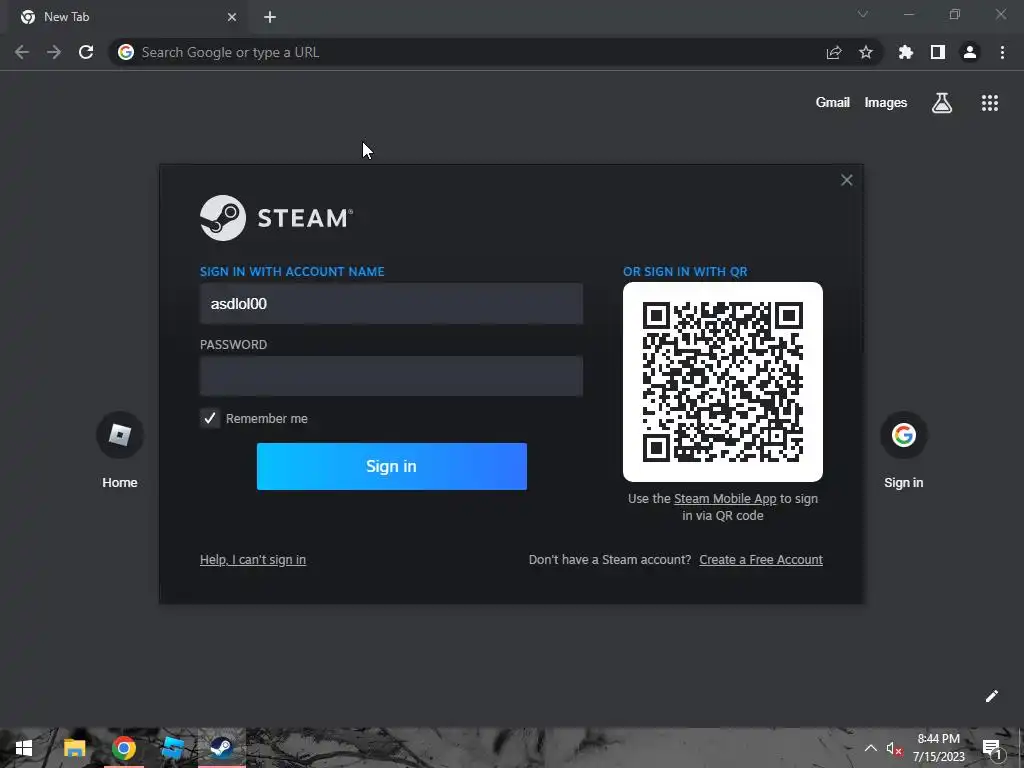This screenshot has width=1024, height=768.
Task: Open the Steam Mobile App link
Action: pyautogui.click(x=725, y=499)
